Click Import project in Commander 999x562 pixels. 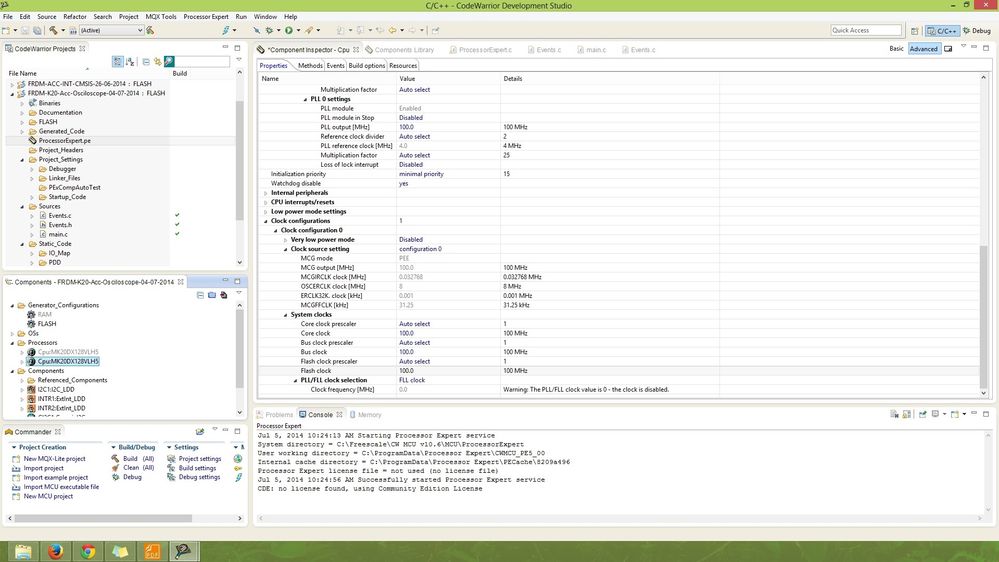[x=43, y=468]
